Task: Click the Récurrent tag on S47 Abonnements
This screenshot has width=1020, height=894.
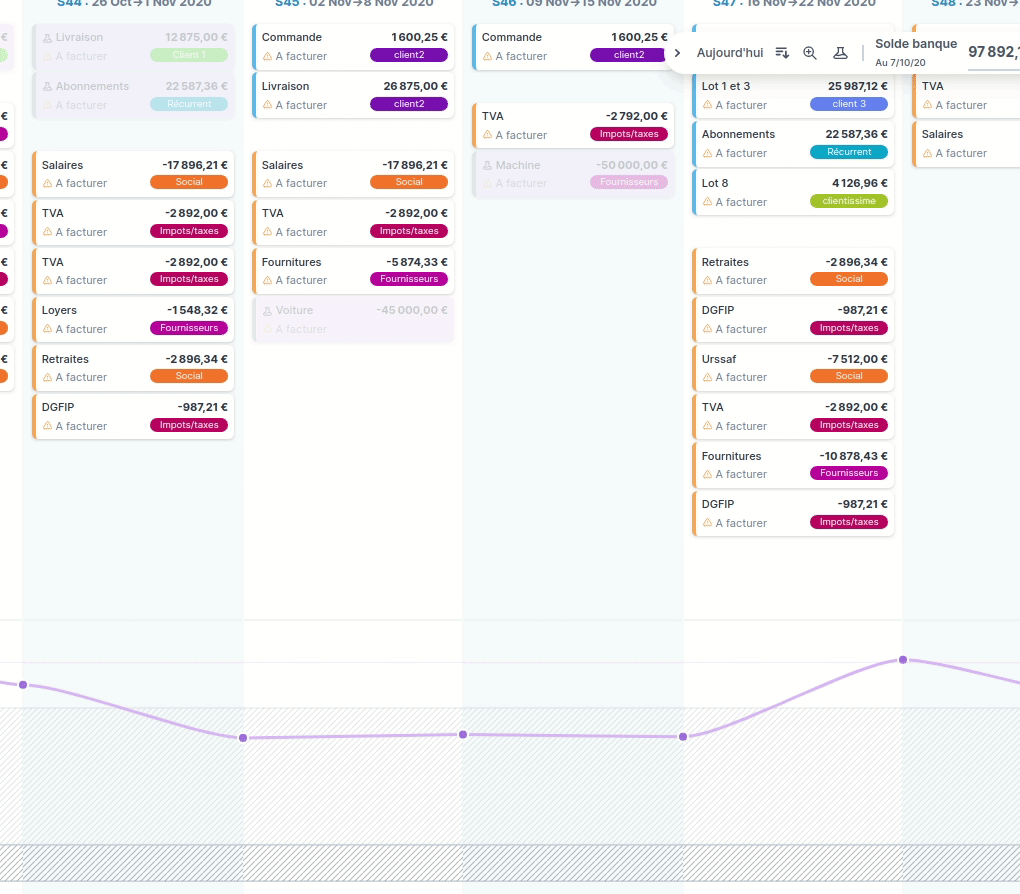Action: click(x=849, y=152)
